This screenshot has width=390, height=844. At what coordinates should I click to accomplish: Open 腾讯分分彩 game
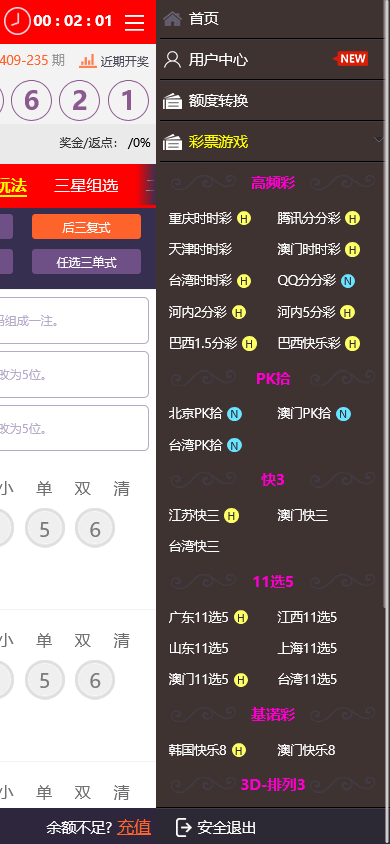tap(309, 219)
